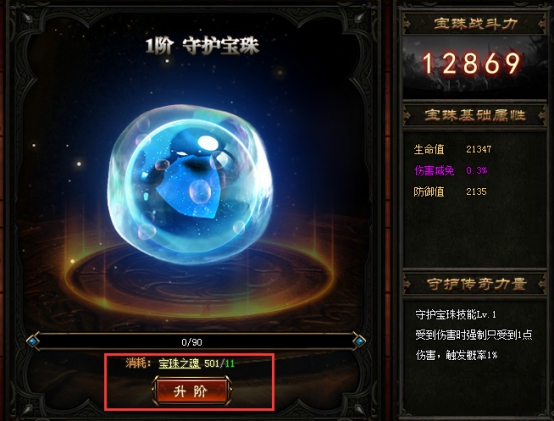Click the 1阶 守护宝珠 title
This screenshot has height=421, width=554.
click(202, 46)
